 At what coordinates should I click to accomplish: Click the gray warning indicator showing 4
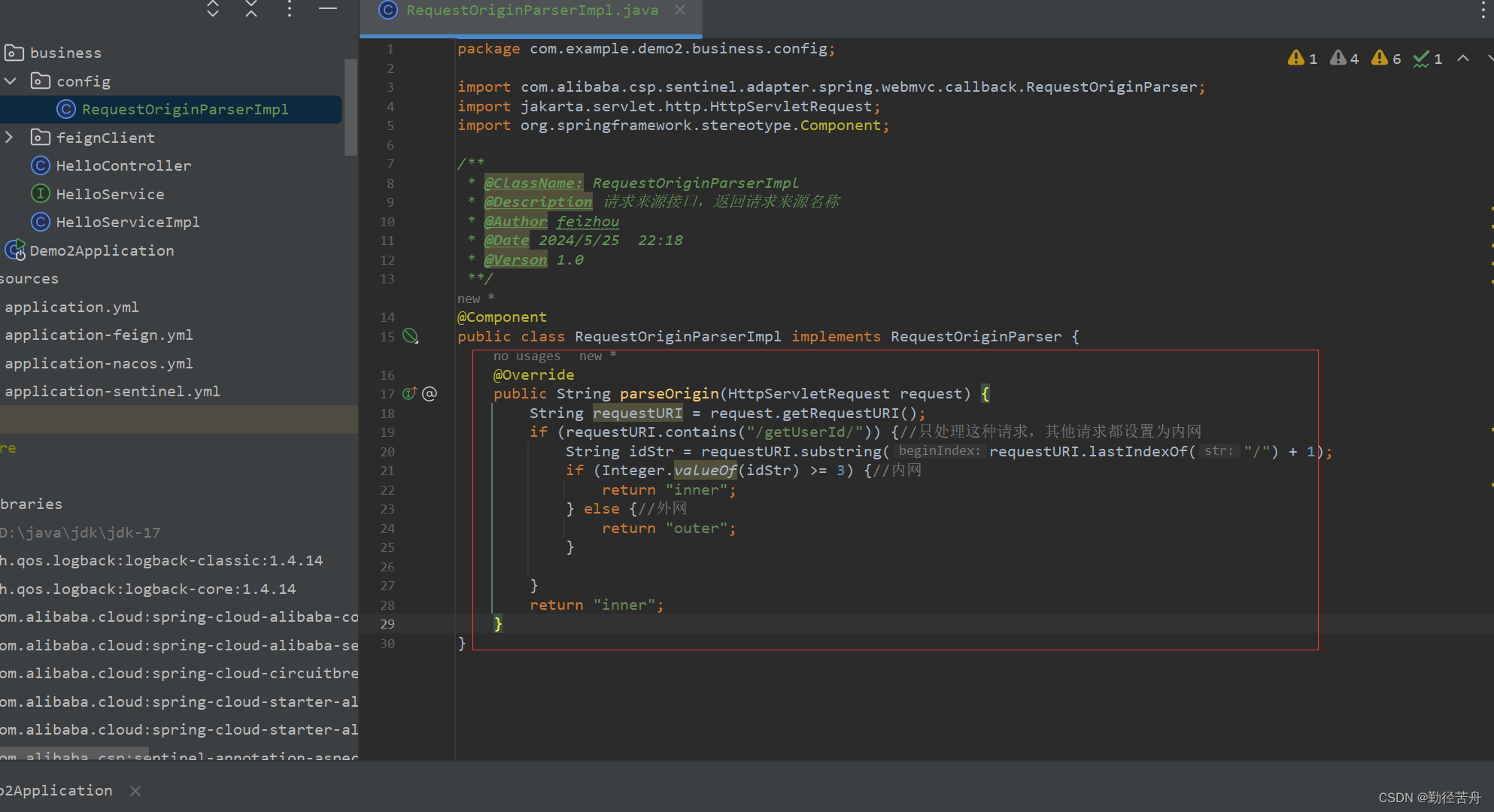coord(1344,59)
